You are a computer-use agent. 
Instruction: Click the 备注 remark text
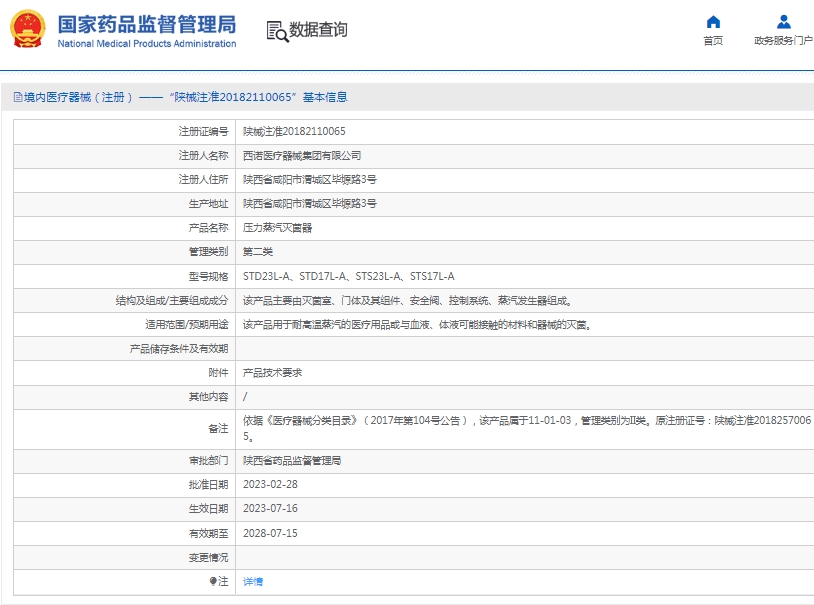pos(526,428)
